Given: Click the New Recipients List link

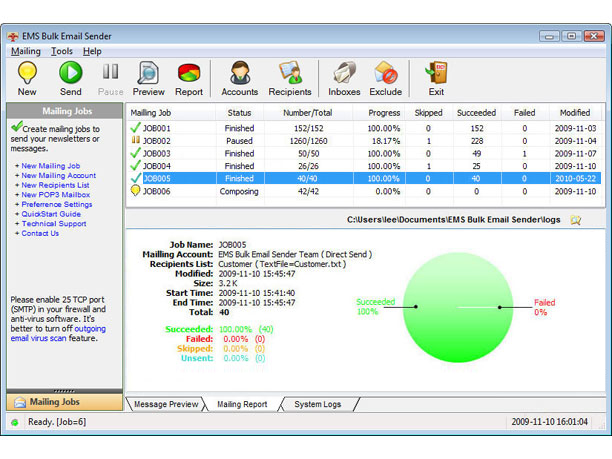Looking at the screenshot, I should pyautogui.click(x=55, y=185).
